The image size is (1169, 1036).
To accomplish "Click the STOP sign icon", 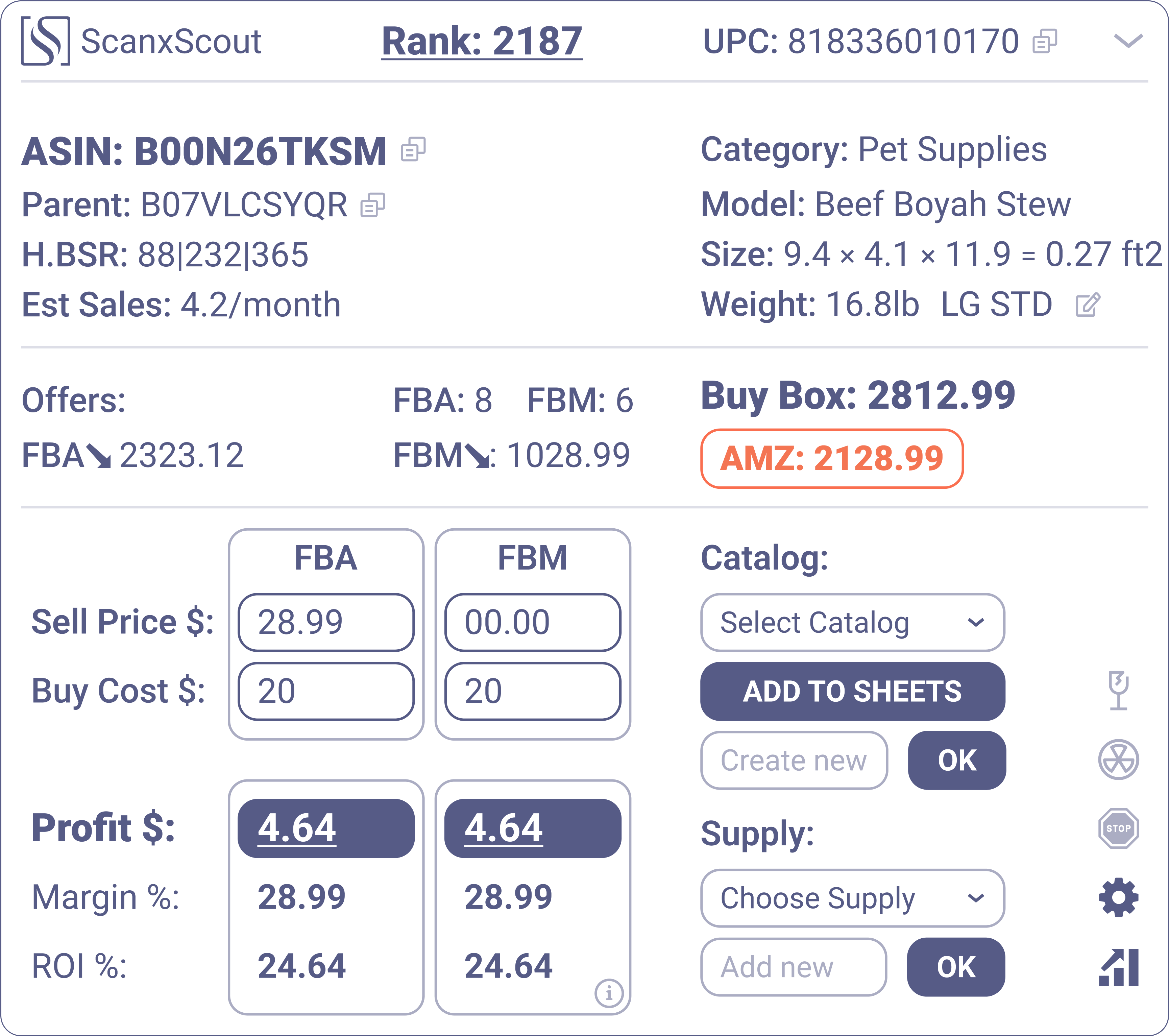I will click(1118, 828).
